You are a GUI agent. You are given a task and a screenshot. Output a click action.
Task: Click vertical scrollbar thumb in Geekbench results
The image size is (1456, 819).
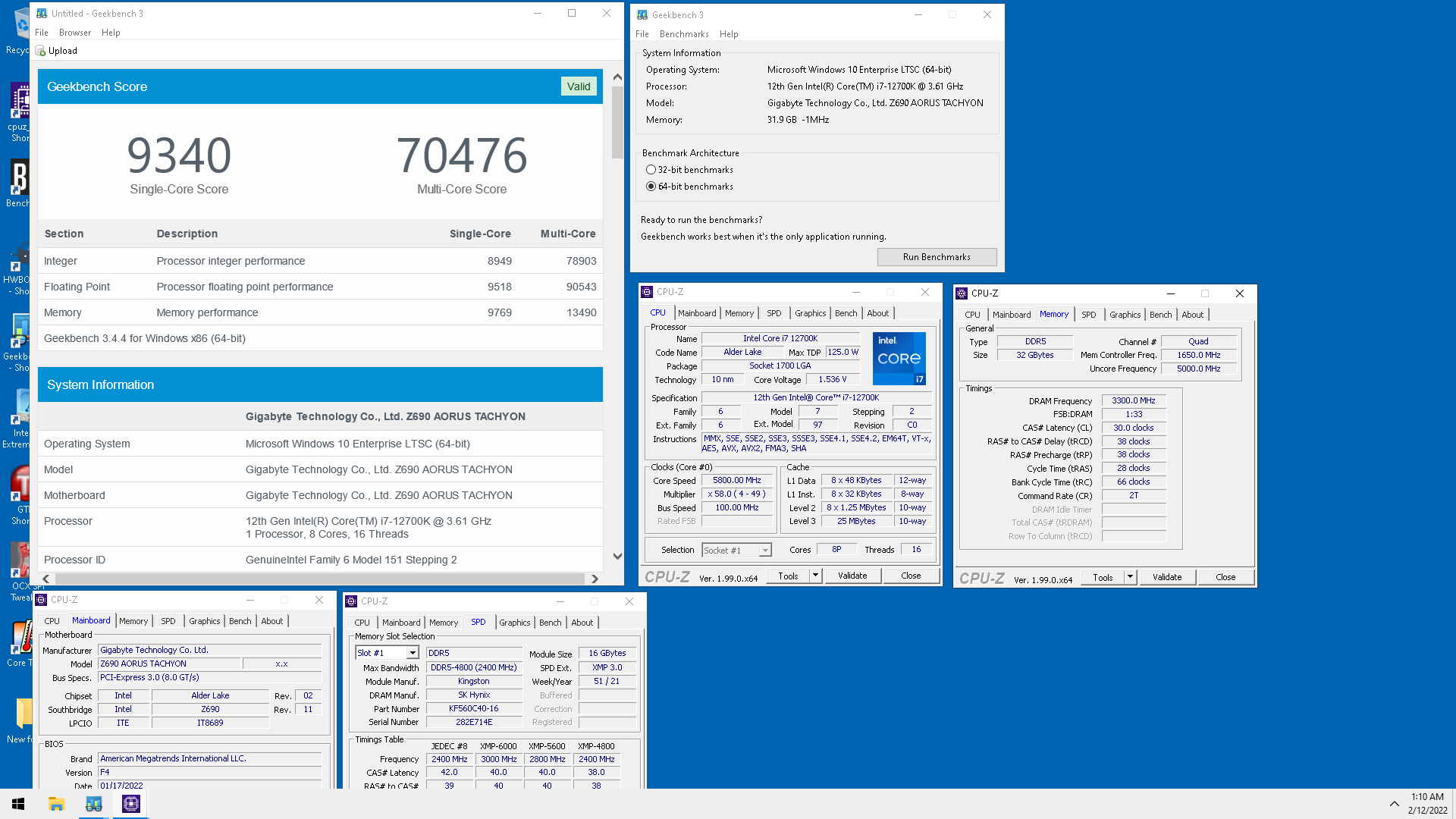[617, 121]
